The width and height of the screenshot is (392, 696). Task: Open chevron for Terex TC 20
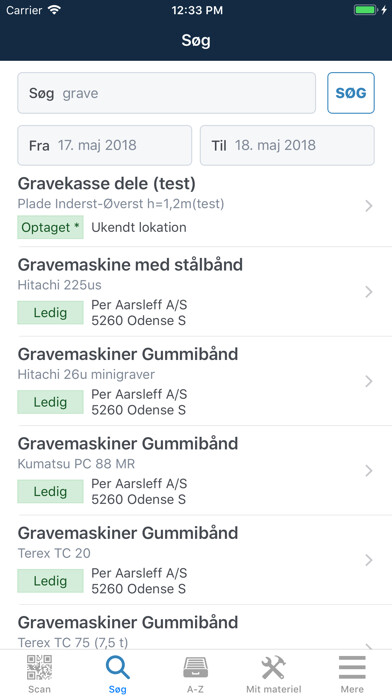[368, 560]
